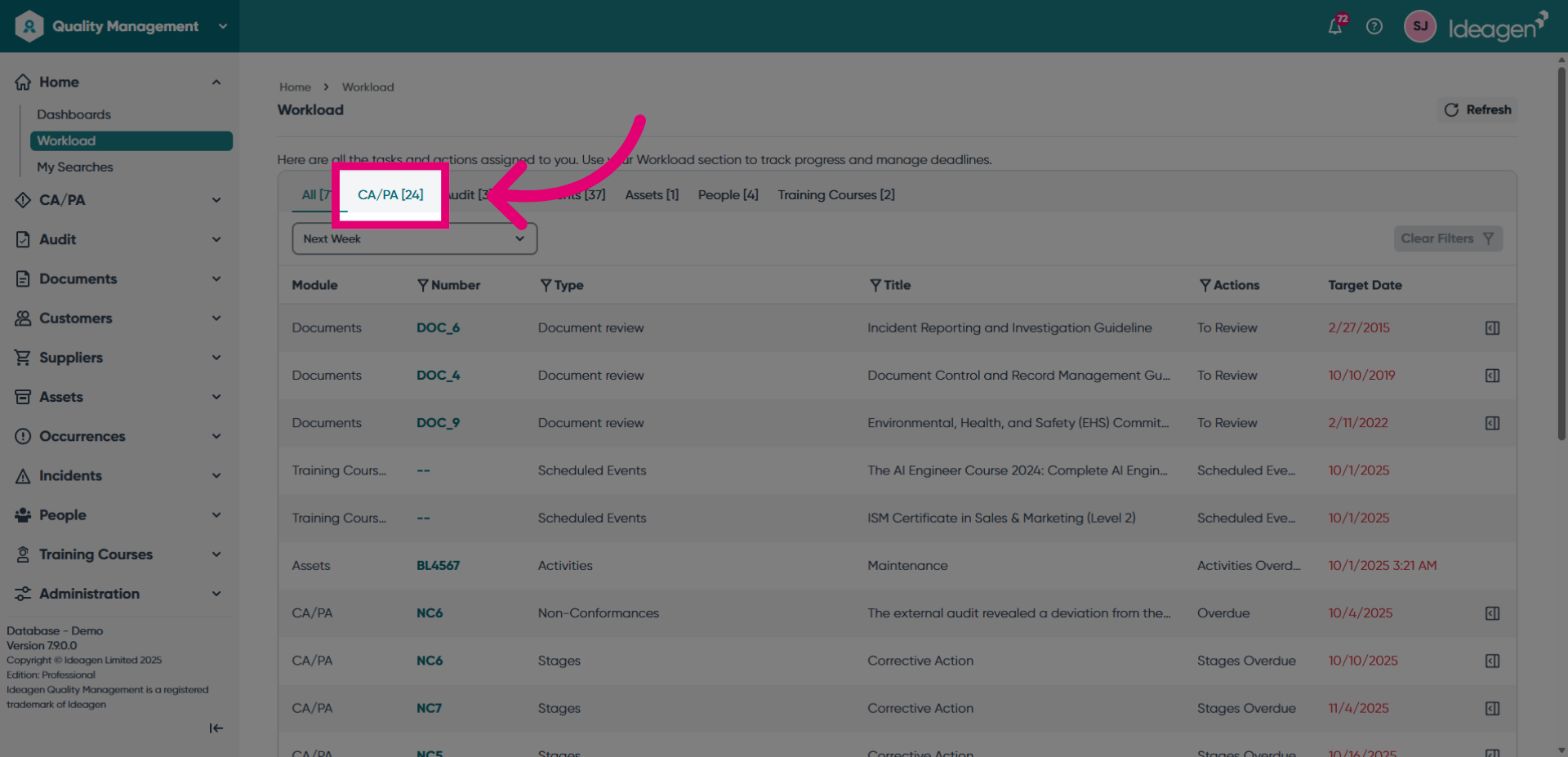Sort by Target Date column header

tap(1365, 285)
